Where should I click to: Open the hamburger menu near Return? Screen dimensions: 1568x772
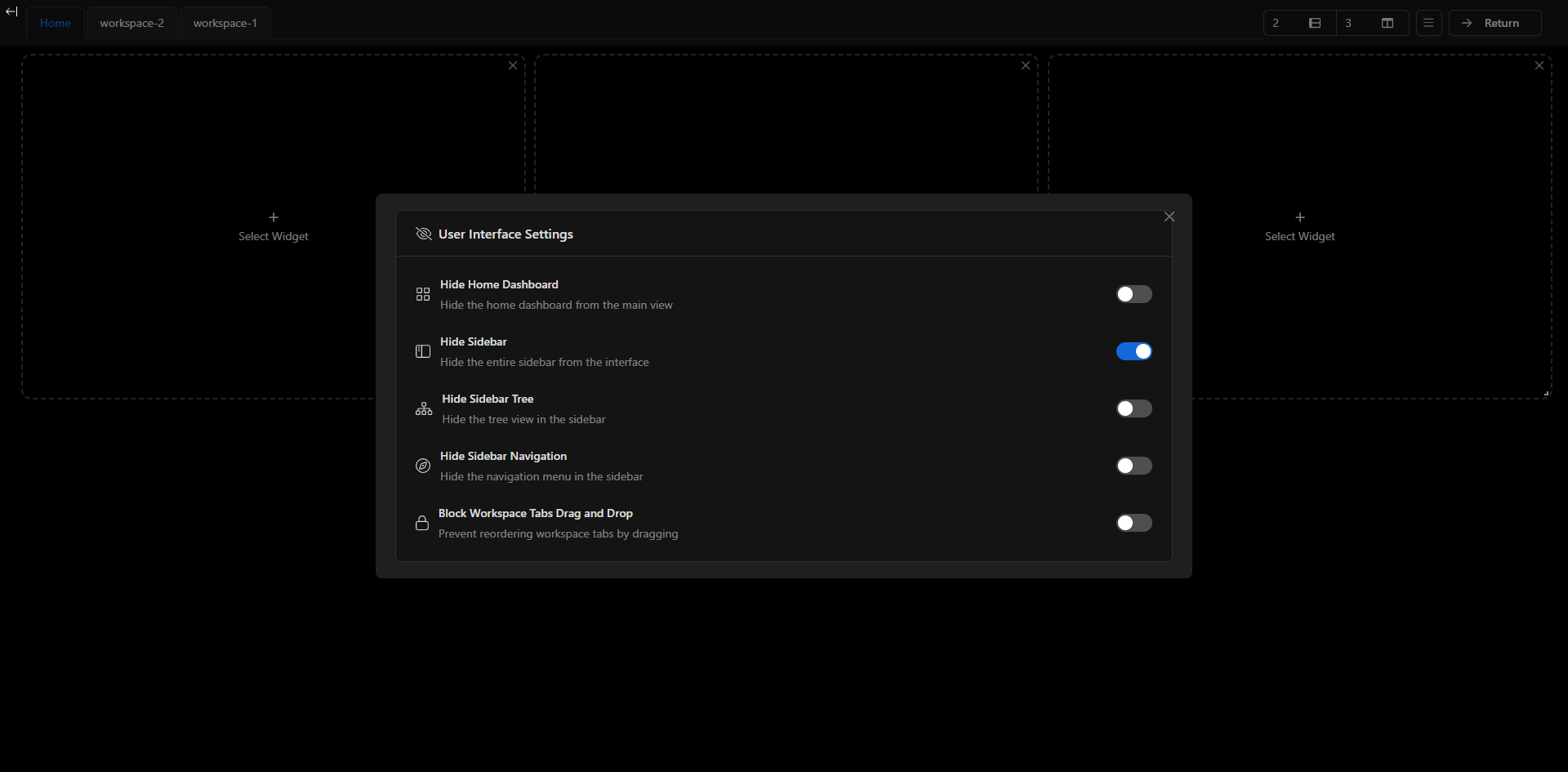point(1428,23)
